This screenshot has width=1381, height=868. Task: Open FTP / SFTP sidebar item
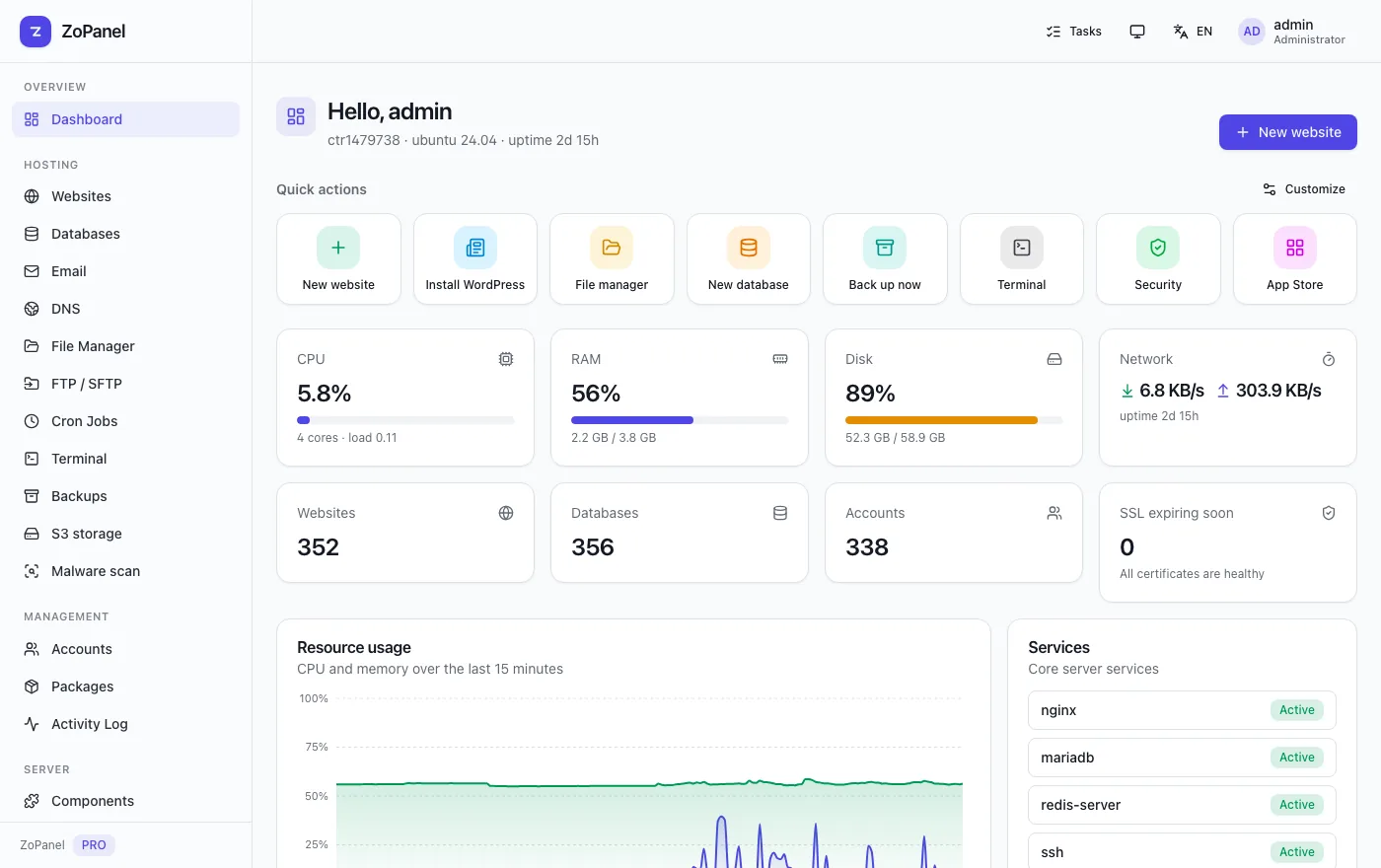click(x=126, y=384)
